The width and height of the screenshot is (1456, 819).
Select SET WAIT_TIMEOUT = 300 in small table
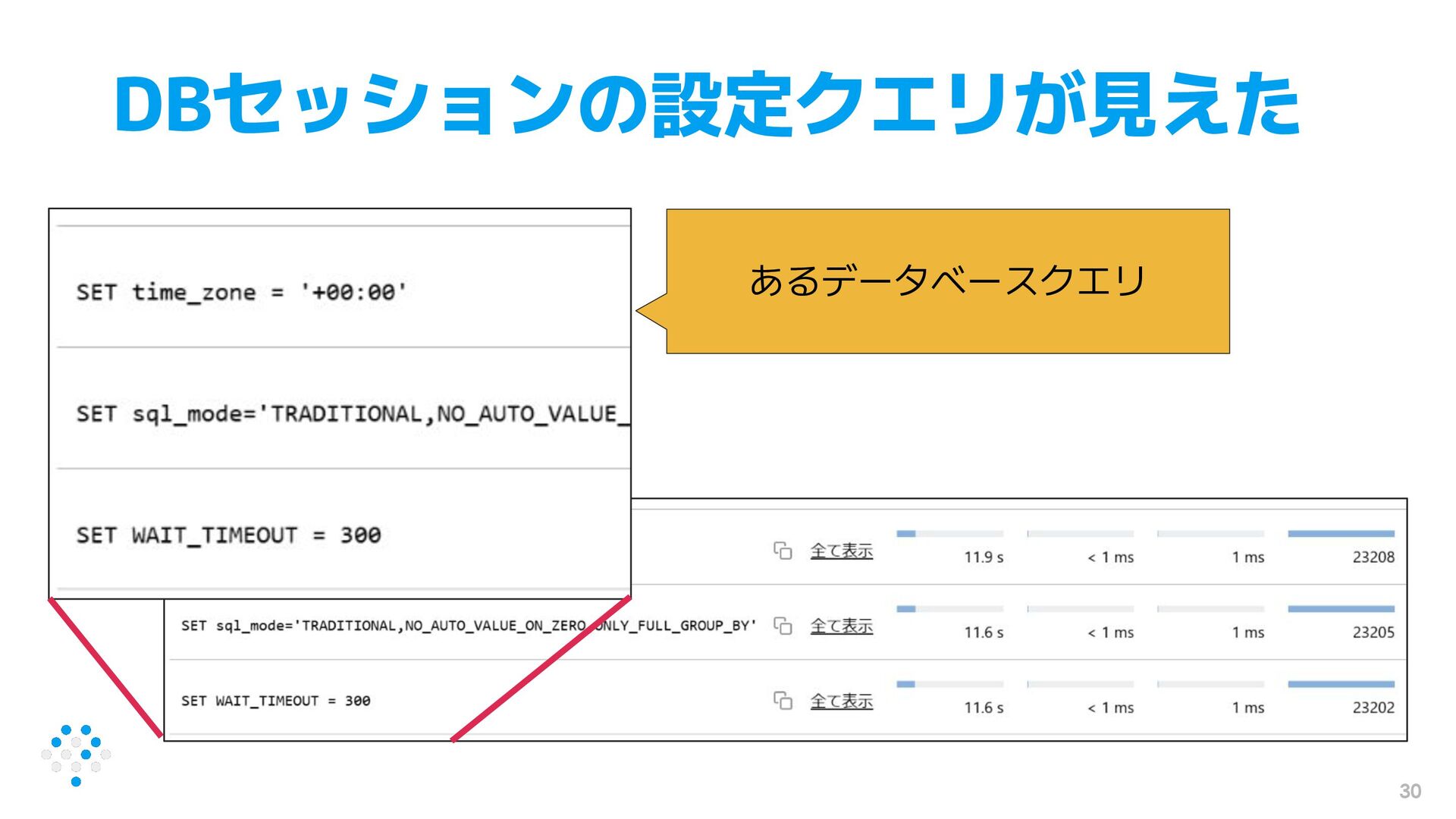point(275,701)
